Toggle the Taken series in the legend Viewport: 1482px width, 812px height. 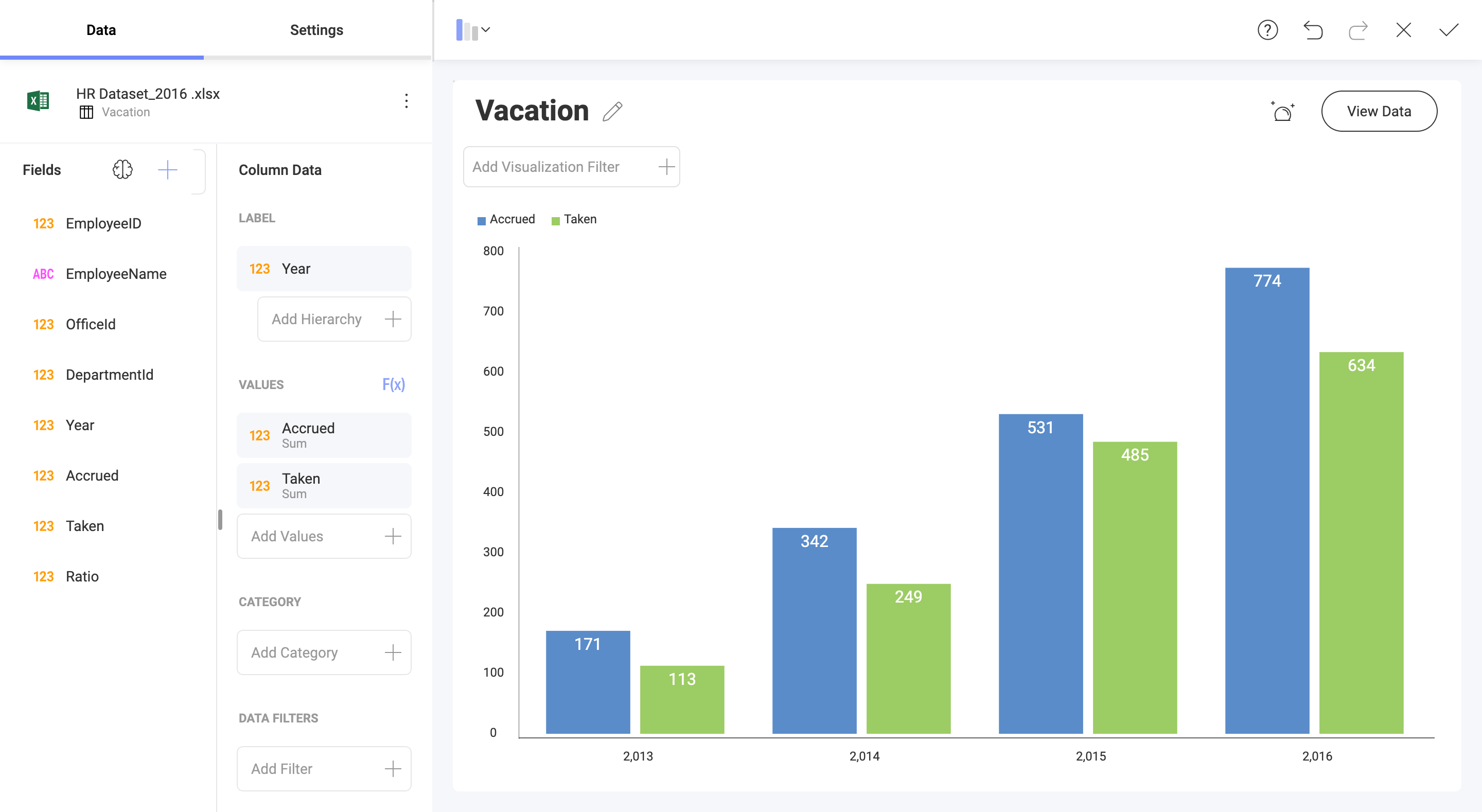click(x=573, y=219)
